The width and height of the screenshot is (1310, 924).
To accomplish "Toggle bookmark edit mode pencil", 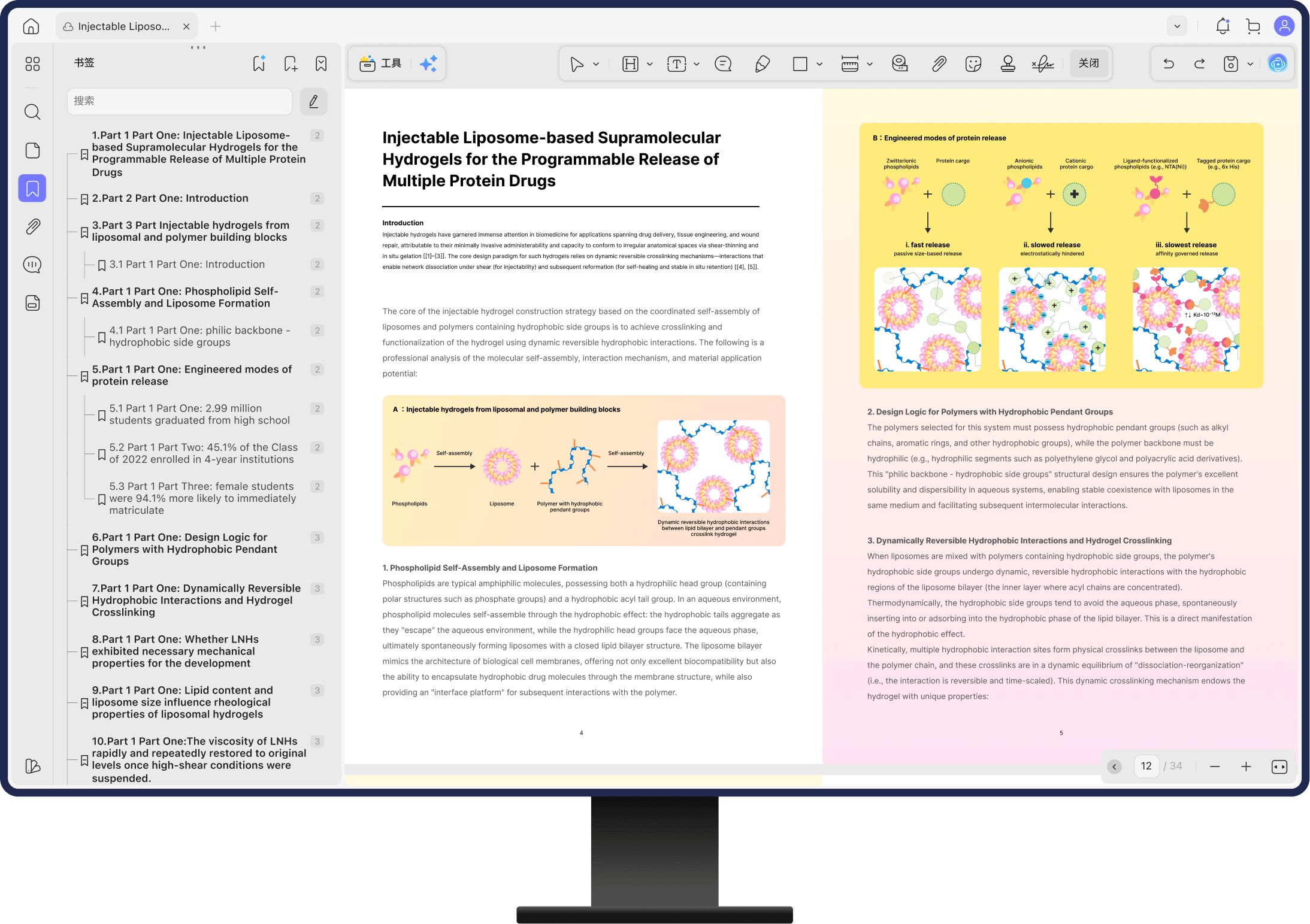I will click(313, 101).
